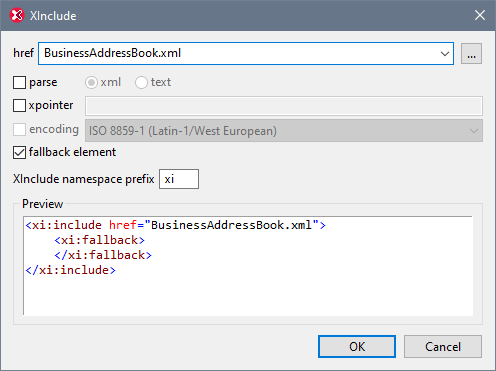Click the xi:fallback opening tag in preview

pyautogui.click(x=100, y=240)
